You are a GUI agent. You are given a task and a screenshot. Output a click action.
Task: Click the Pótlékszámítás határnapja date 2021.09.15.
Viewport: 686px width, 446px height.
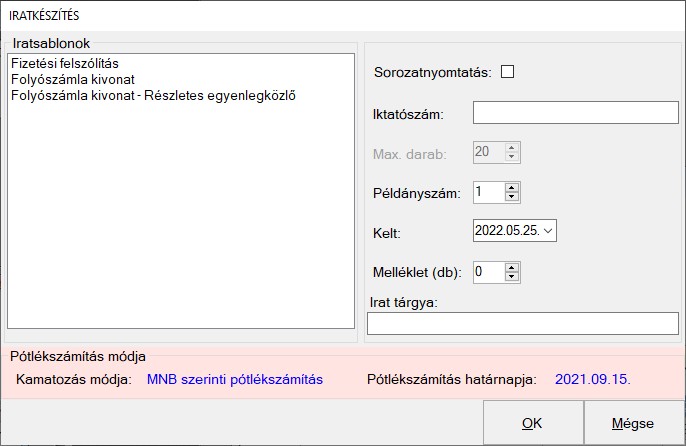coord(593,380)
